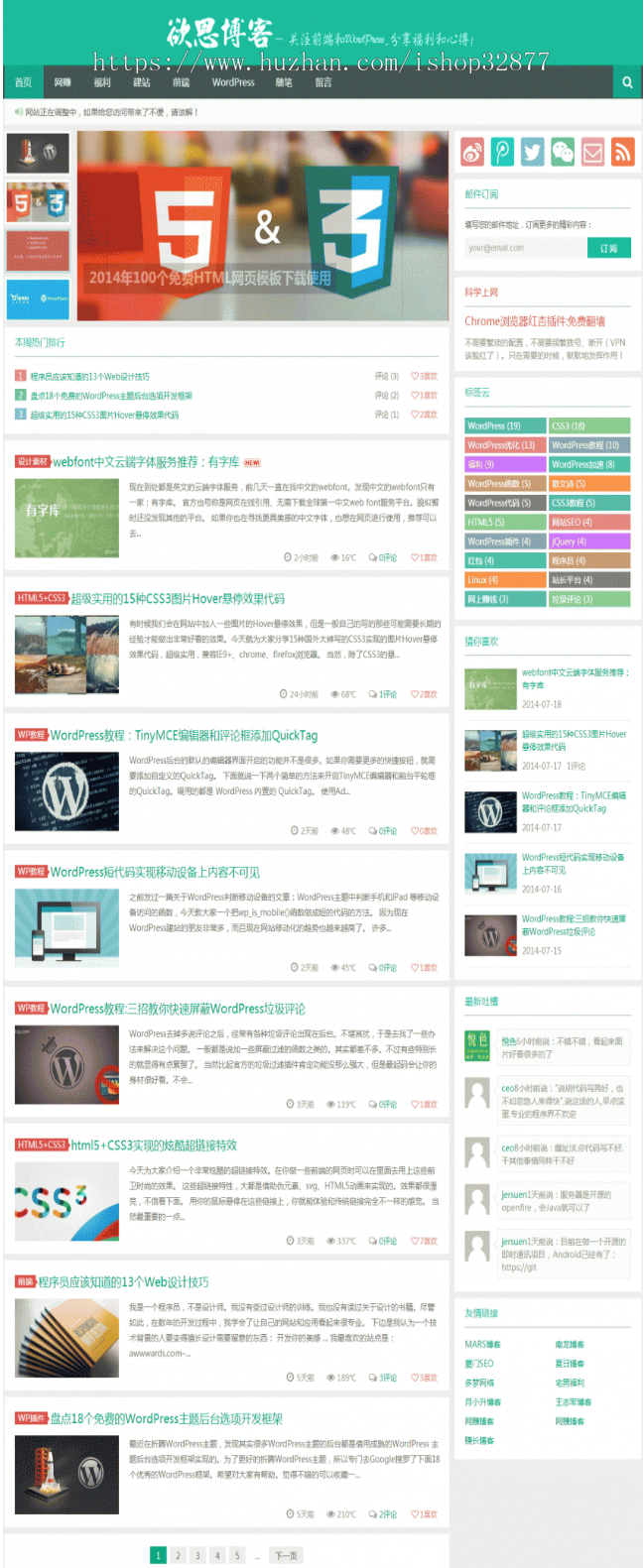Open the Chrome浏览器红杏插件 link
Screen dimensions: 644x1568
[x=535, y=321]
